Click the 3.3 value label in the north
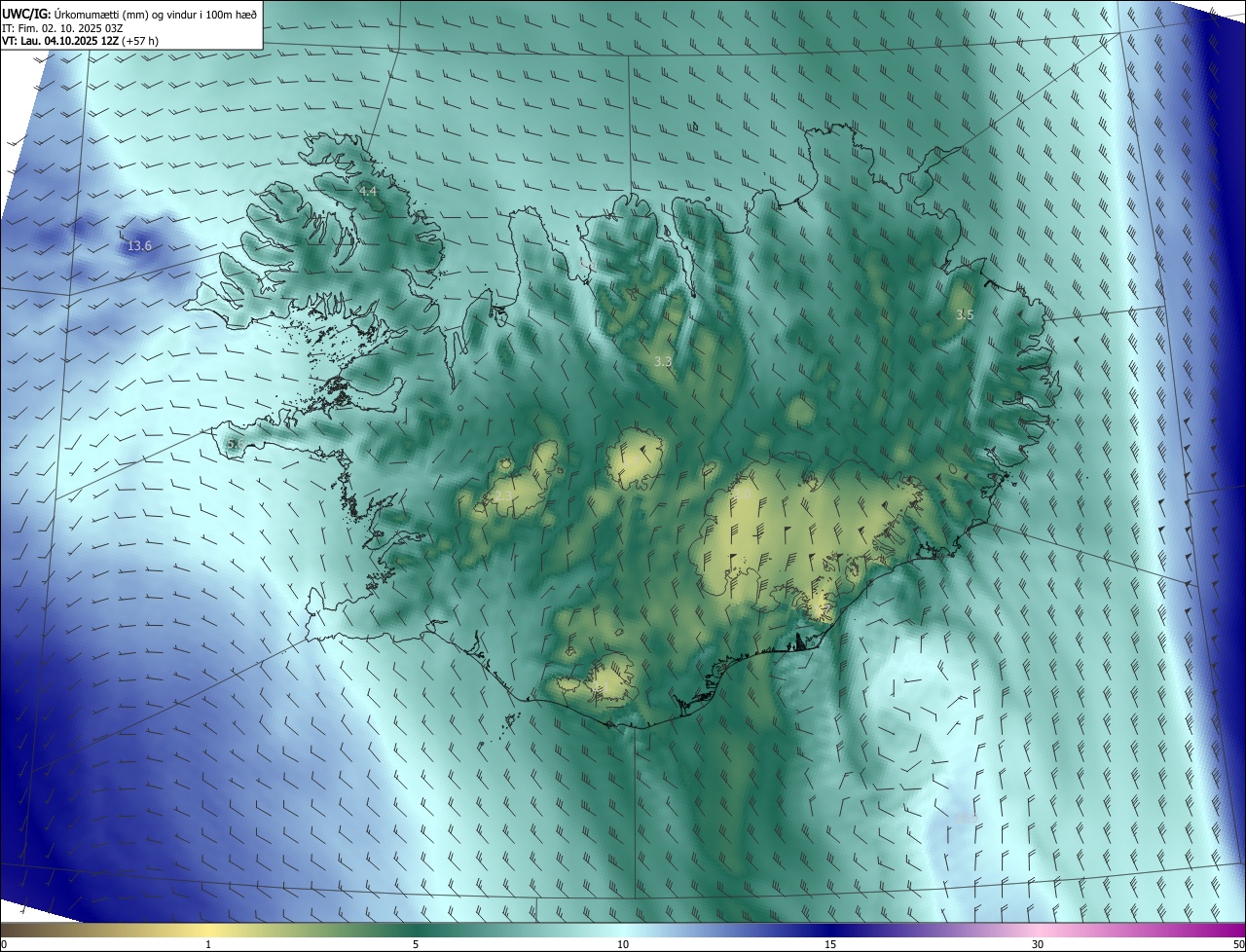 663,361
